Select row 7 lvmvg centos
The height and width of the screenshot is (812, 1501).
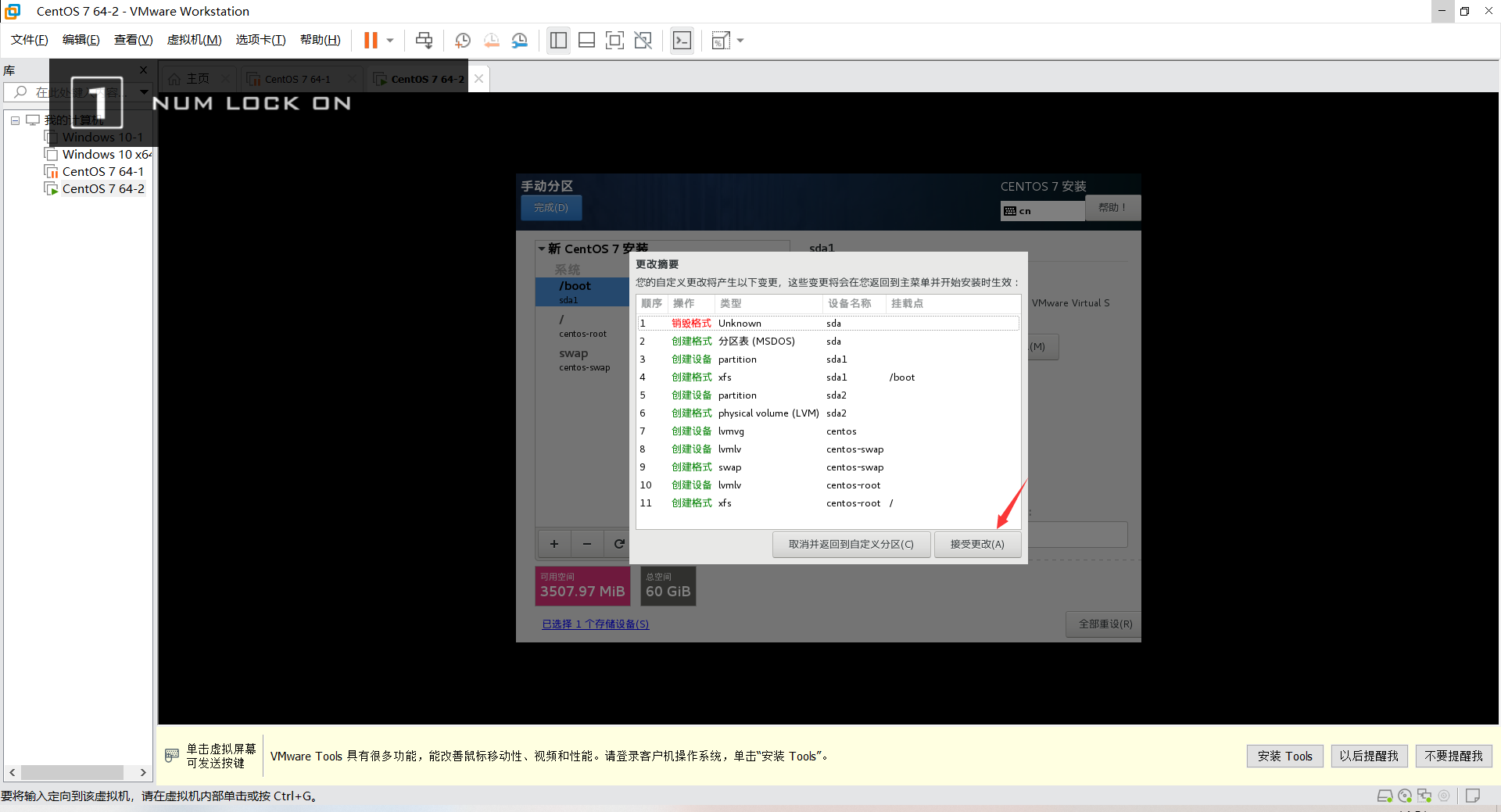[828, 431]
